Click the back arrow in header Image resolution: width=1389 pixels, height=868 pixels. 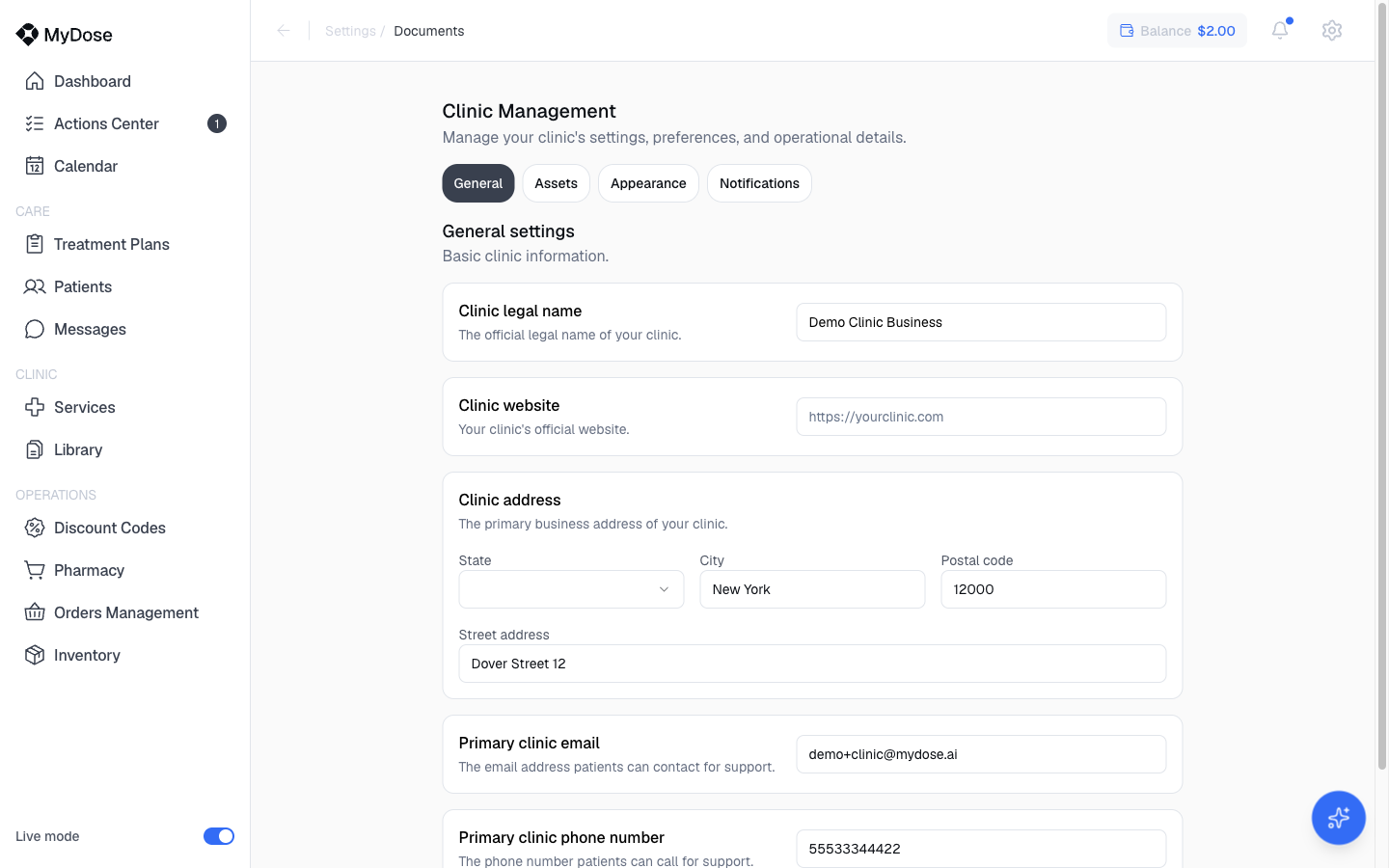click(284, 31)
